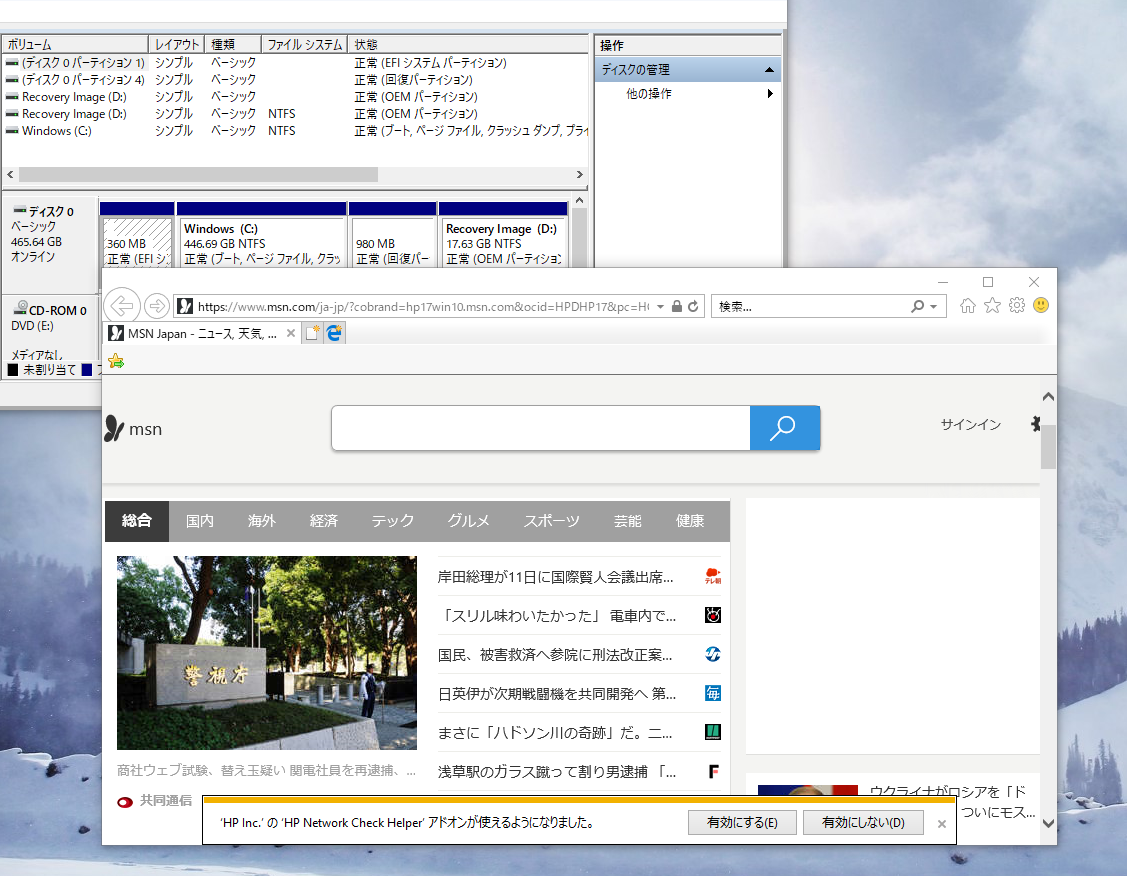This screenshot has height=876, width=1127.
Task: Click the site lock security icon
Action: coord(675,306)
